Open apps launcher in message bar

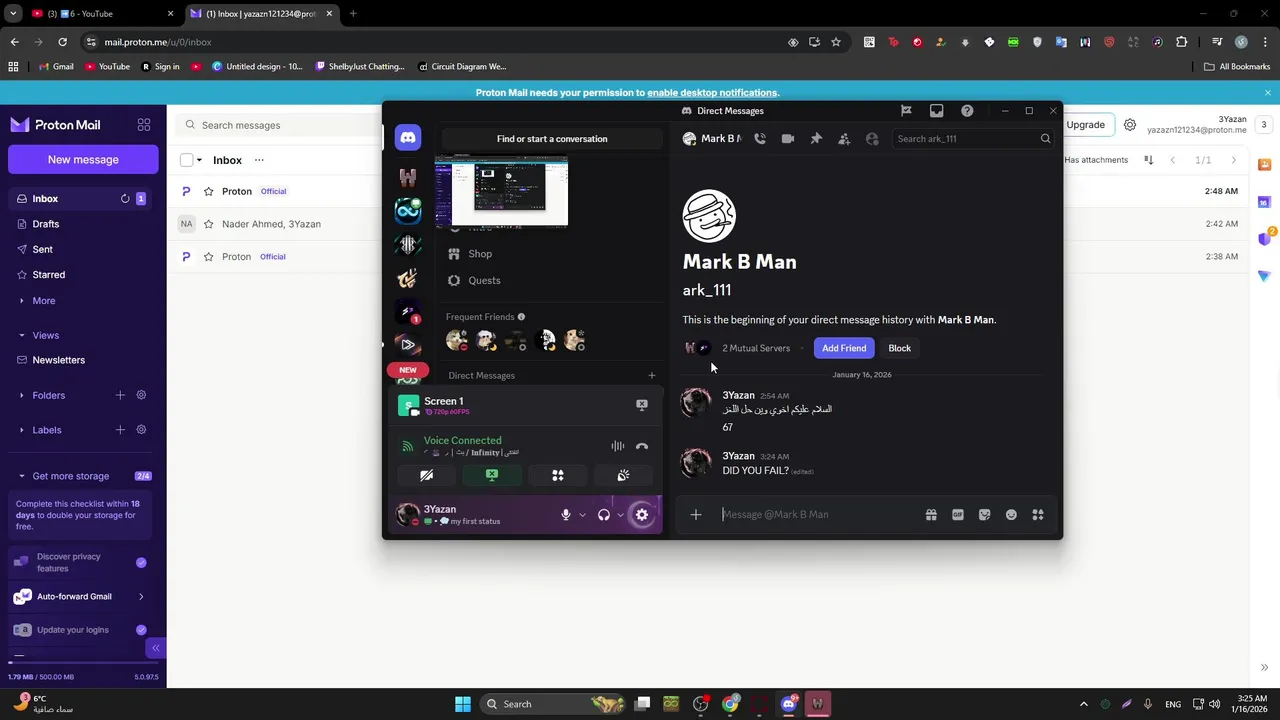pyautogui.click(x=1038, y=515)
